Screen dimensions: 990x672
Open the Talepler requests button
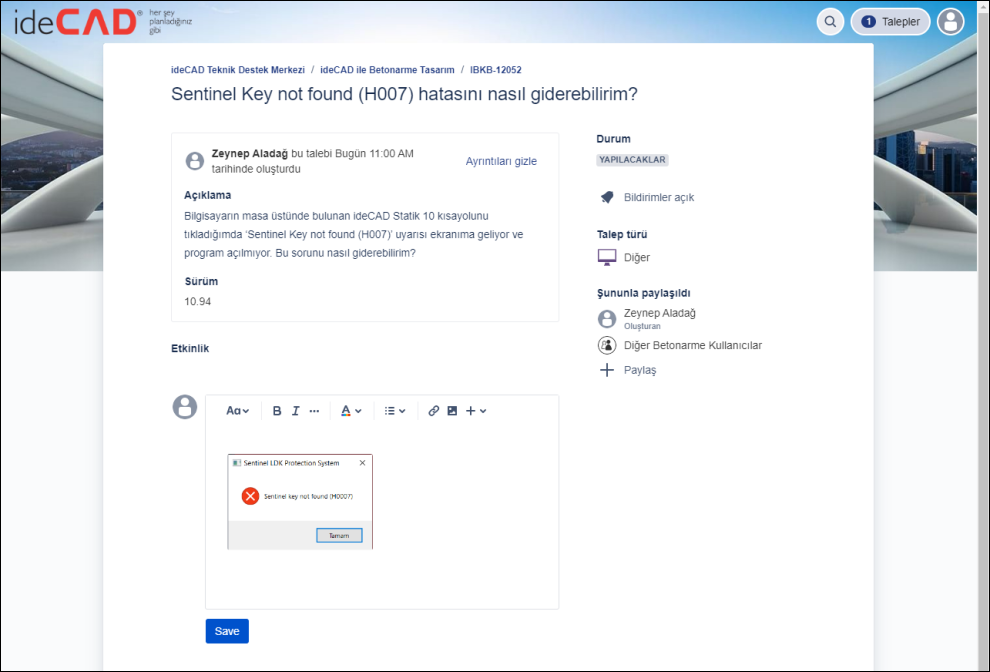coord(890,22)
